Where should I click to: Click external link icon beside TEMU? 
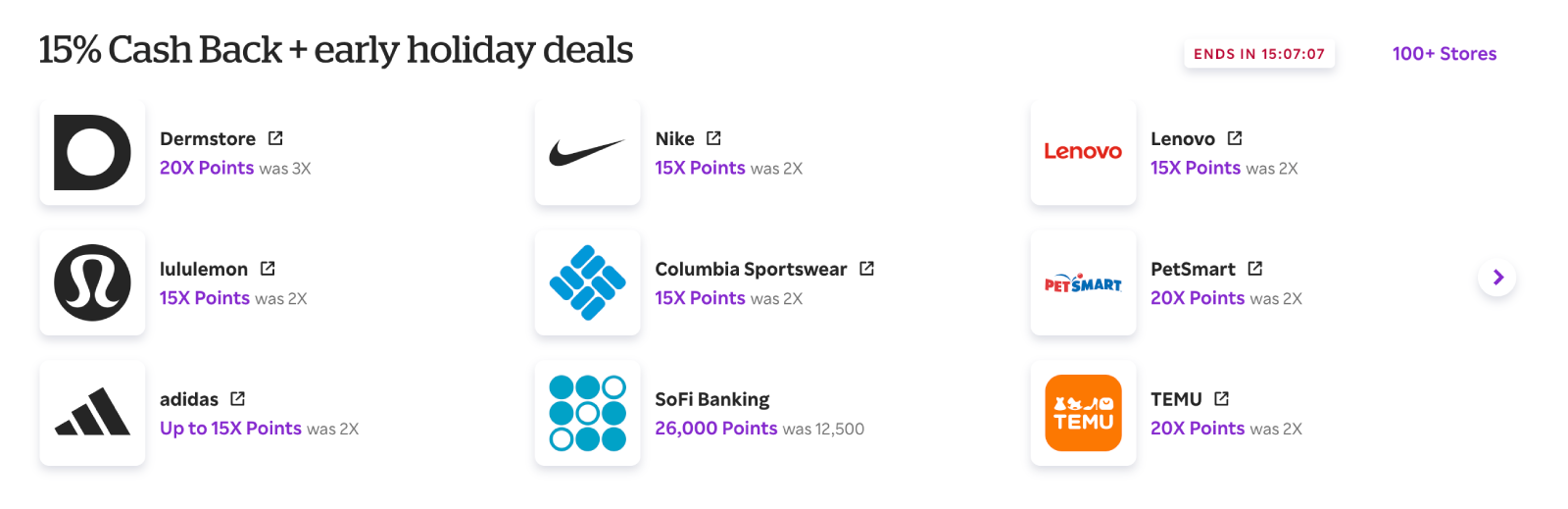tap(1221, 399)
